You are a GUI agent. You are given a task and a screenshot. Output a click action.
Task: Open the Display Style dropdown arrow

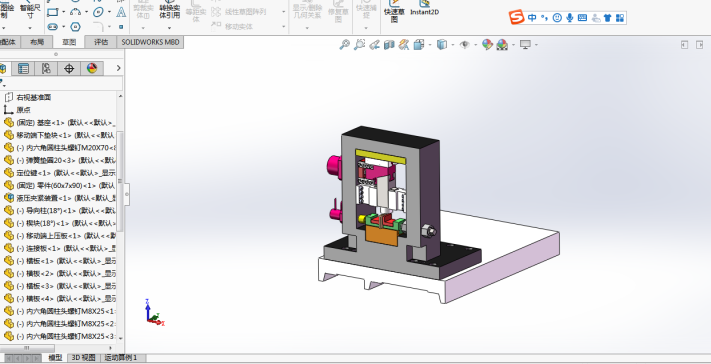pyautogui.click(x=453, y=45)
